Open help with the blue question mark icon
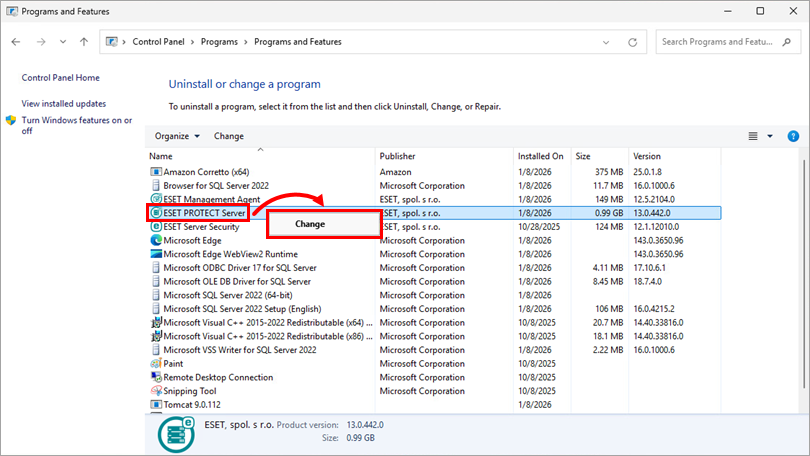Image resolution: width=810 pixels, height=456 pixels. tap(793, 136)
